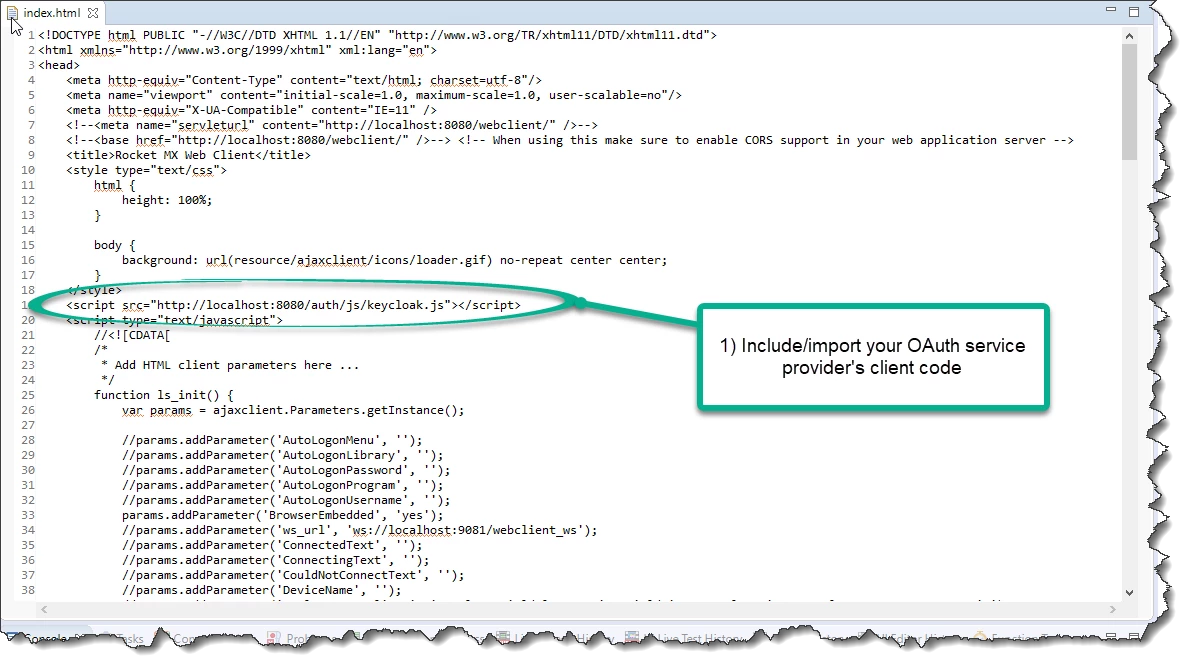1194x672 pixels.
Task: Click the 'ConnectingText' parameter line
Action: point(276,561)
